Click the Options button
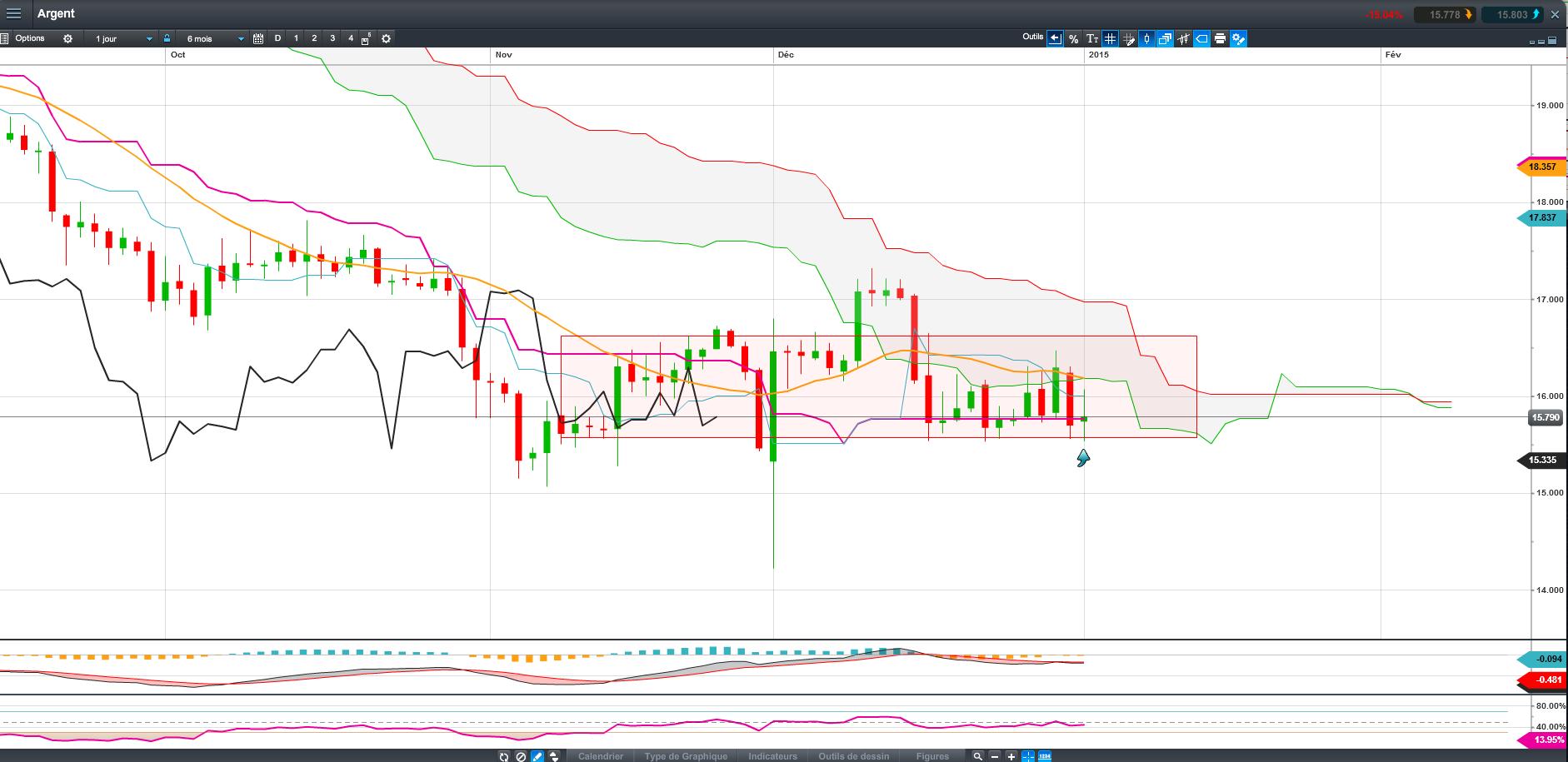Image resolution: width=1568 pixels, height=762 pixels. pos(30,38)
